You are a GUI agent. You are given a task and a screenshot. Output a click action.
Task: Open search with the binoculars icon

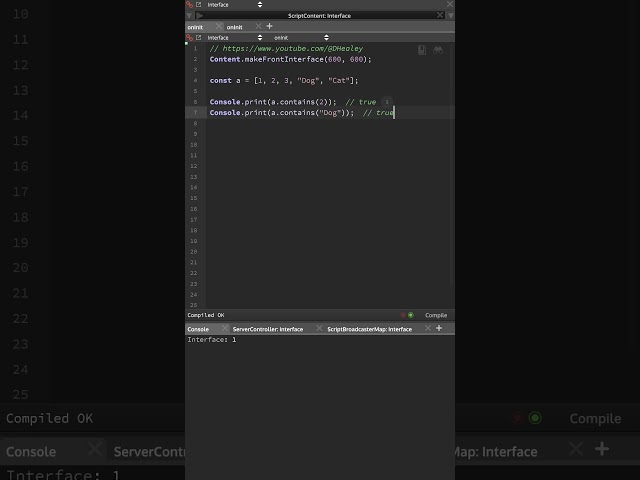point(438,50)
